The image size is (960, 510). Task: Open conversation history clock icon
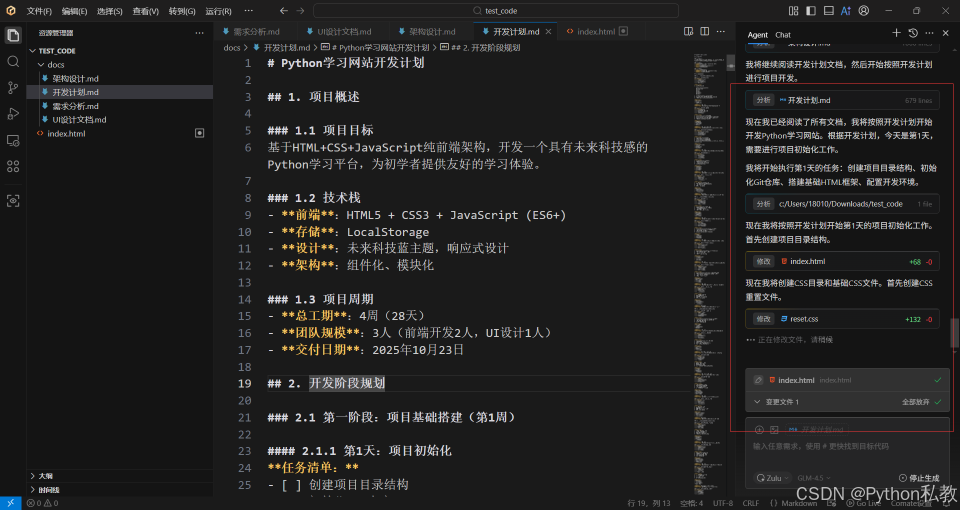[913, 33]
